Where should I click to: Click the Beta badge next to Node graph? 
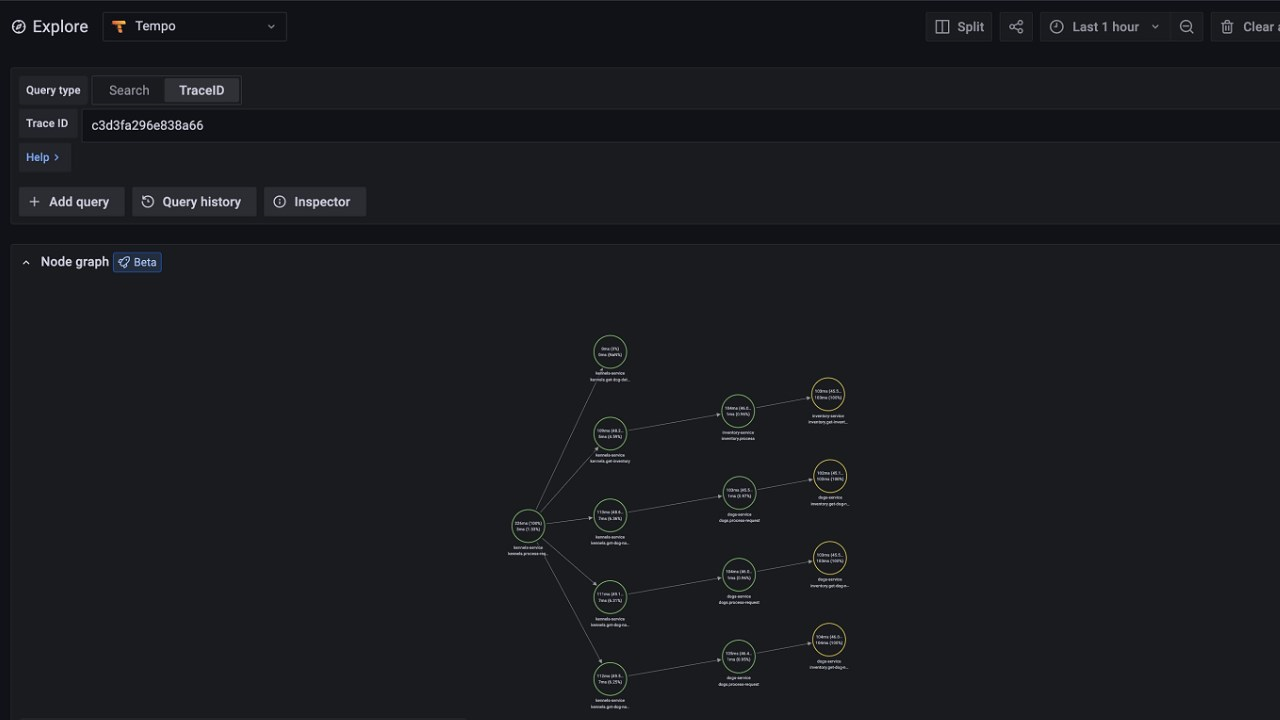click(x=137, y=262)
